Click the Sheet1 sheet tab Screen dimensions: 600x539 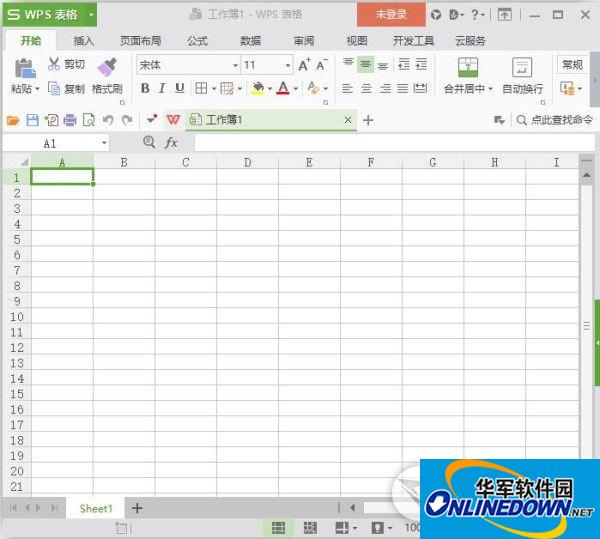coord(96,508)
